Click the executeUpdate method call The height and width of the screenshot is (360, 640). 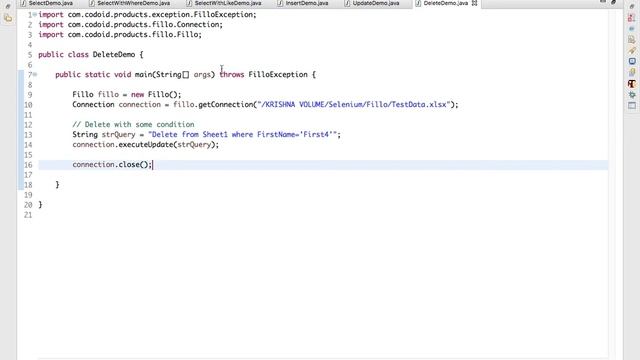tap(146, 145)
